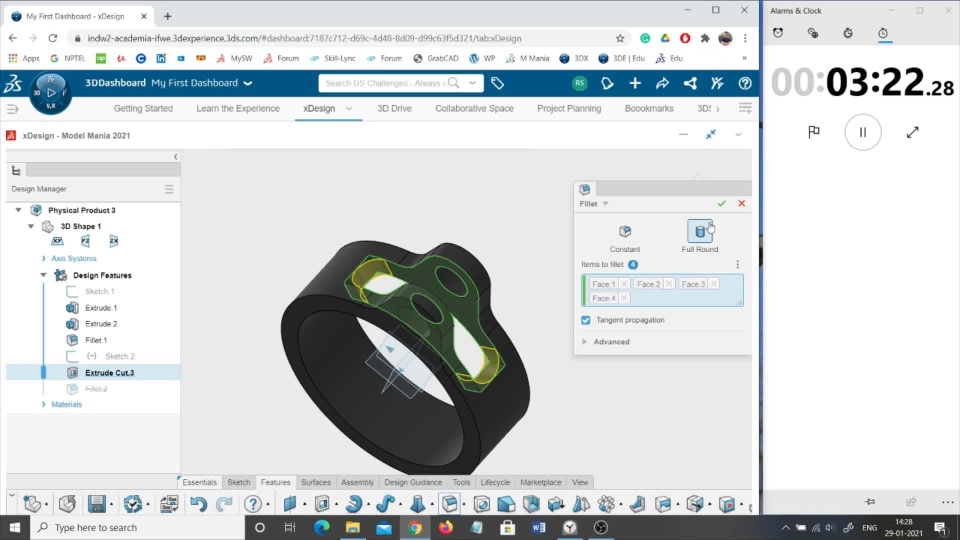The width and height of the screenshot is (960, 540).
Task: Open the Design Manager menu icon
Action: [x=169, y=189]
